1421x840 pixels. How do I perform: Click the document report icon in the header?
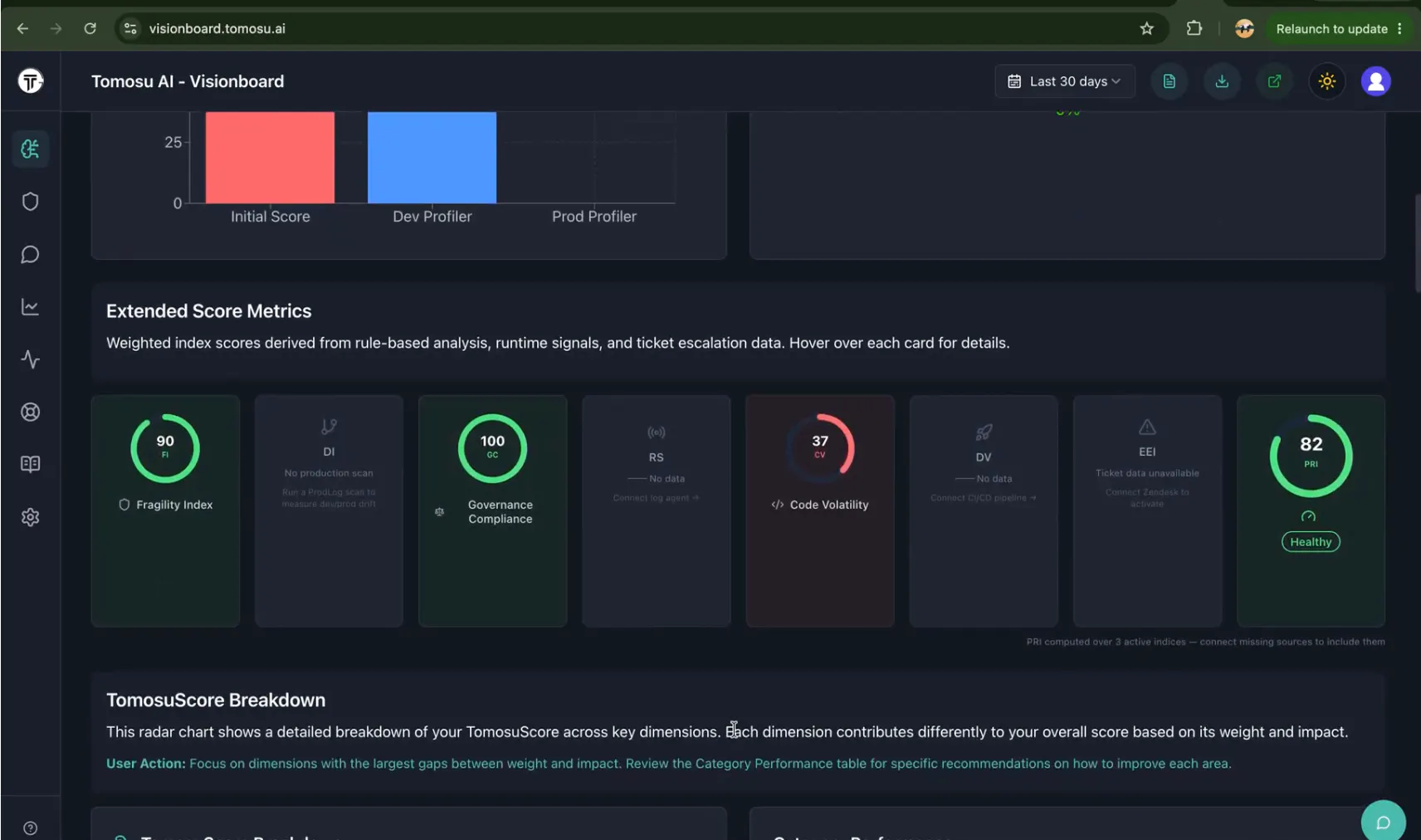[x=1169, y=81]
